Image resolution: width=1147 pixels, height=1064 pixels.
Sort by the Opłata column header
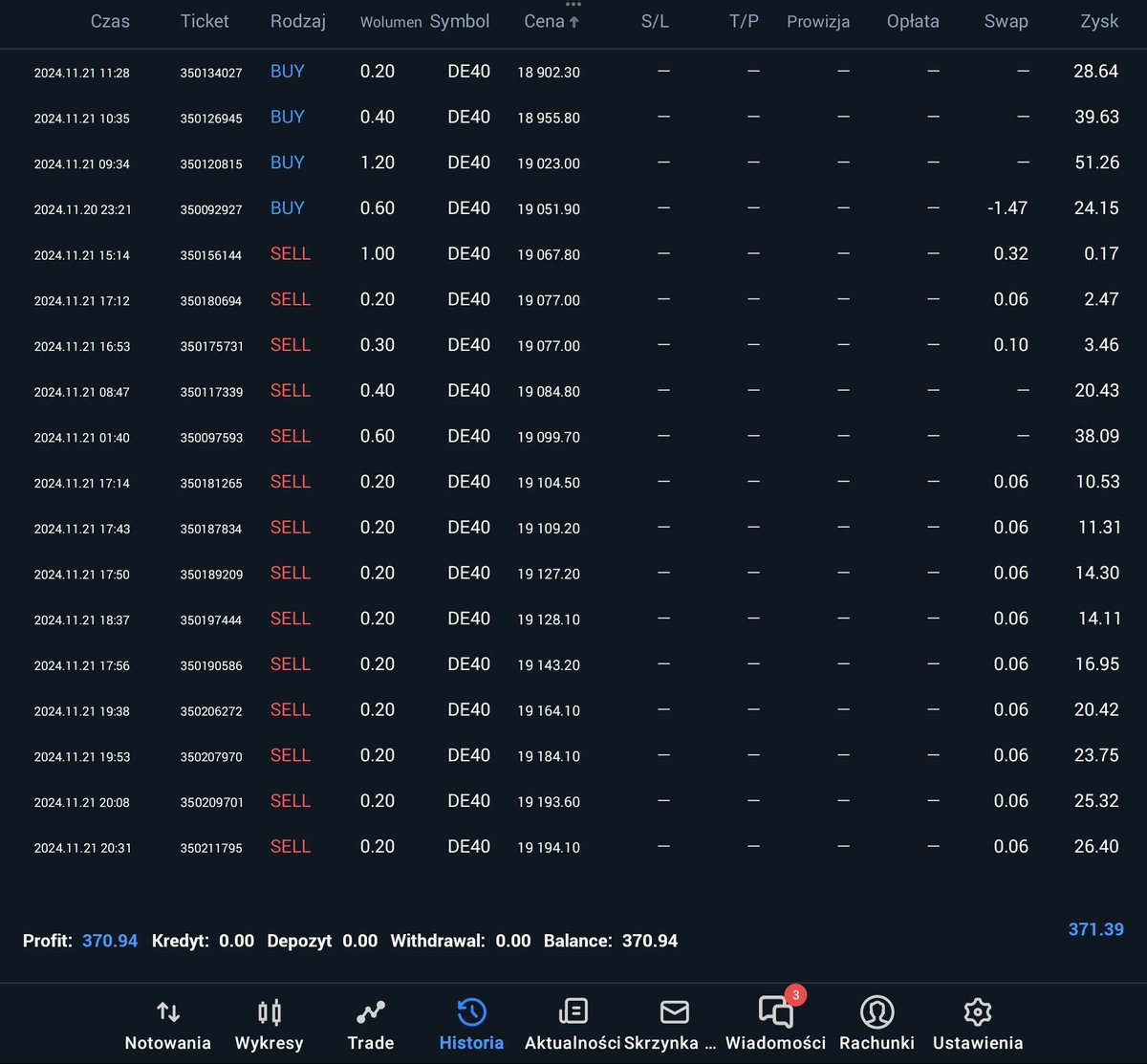[x=913, y=21]
